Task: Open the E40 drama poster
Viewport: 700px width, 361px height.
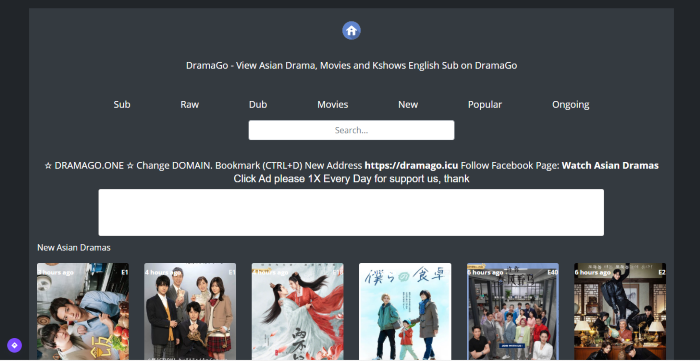Action: point(512,311)
